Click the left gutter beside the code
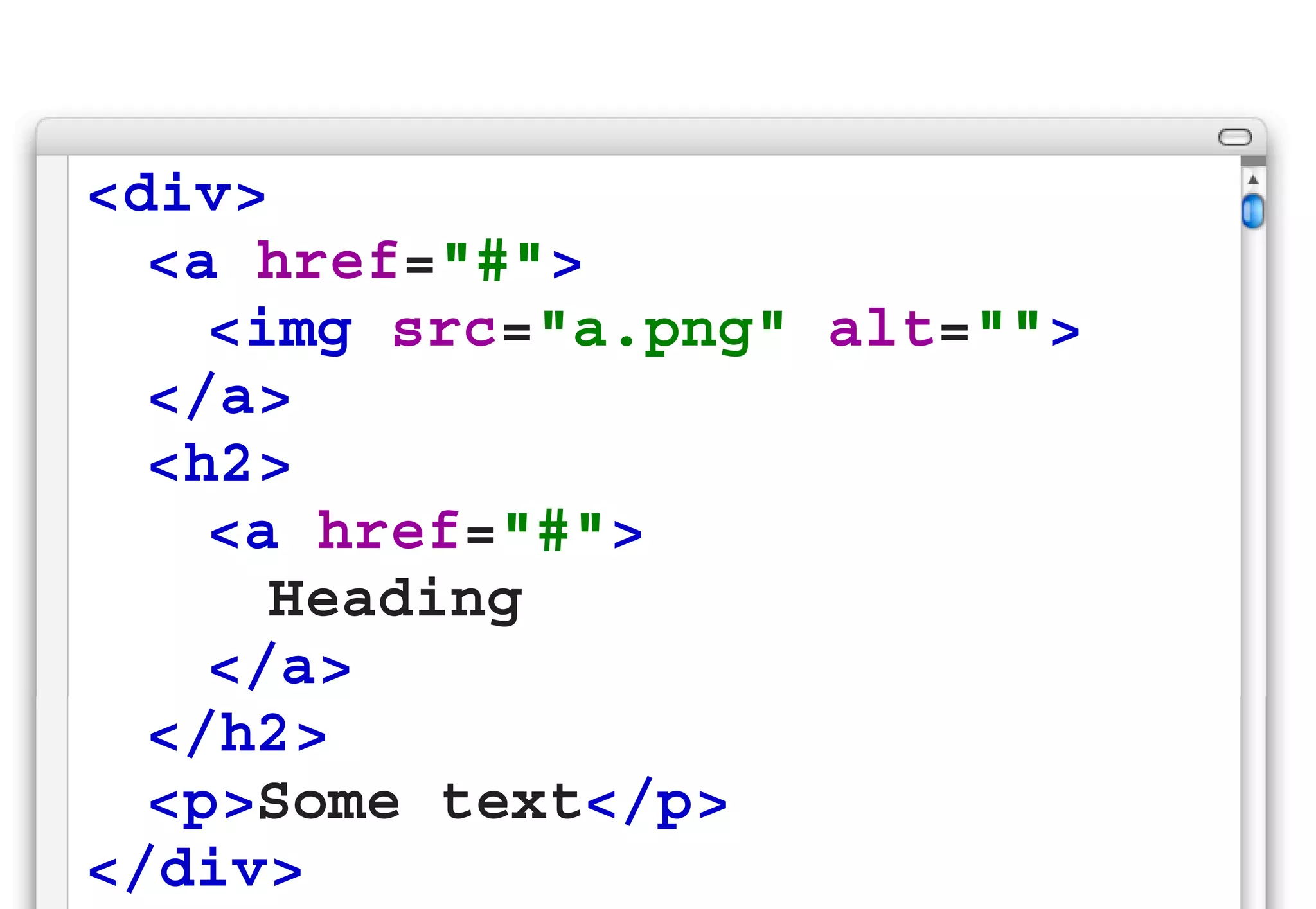The width and height of the screenshot is (1316, 909). [x=52, y=514]
